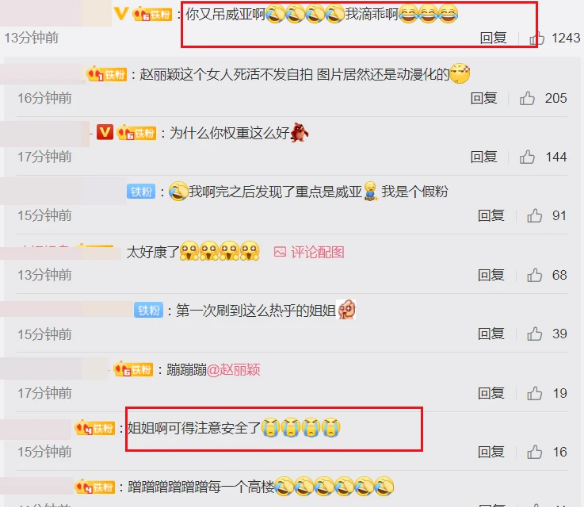Reply to 为什么你权重这么好 comment

(484, 157)
